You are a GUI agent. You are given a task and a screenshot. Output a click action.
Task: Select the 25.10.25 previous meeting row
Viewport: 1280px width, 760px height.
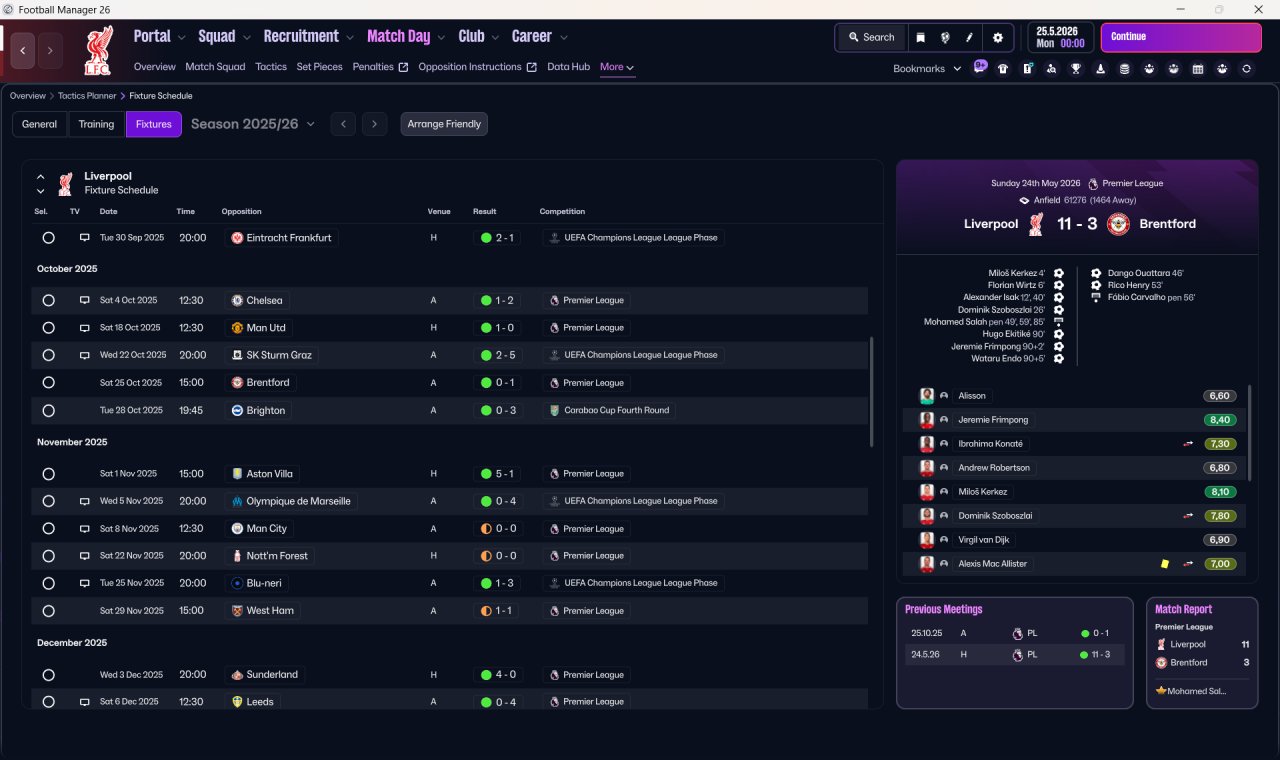(1014, 633)
